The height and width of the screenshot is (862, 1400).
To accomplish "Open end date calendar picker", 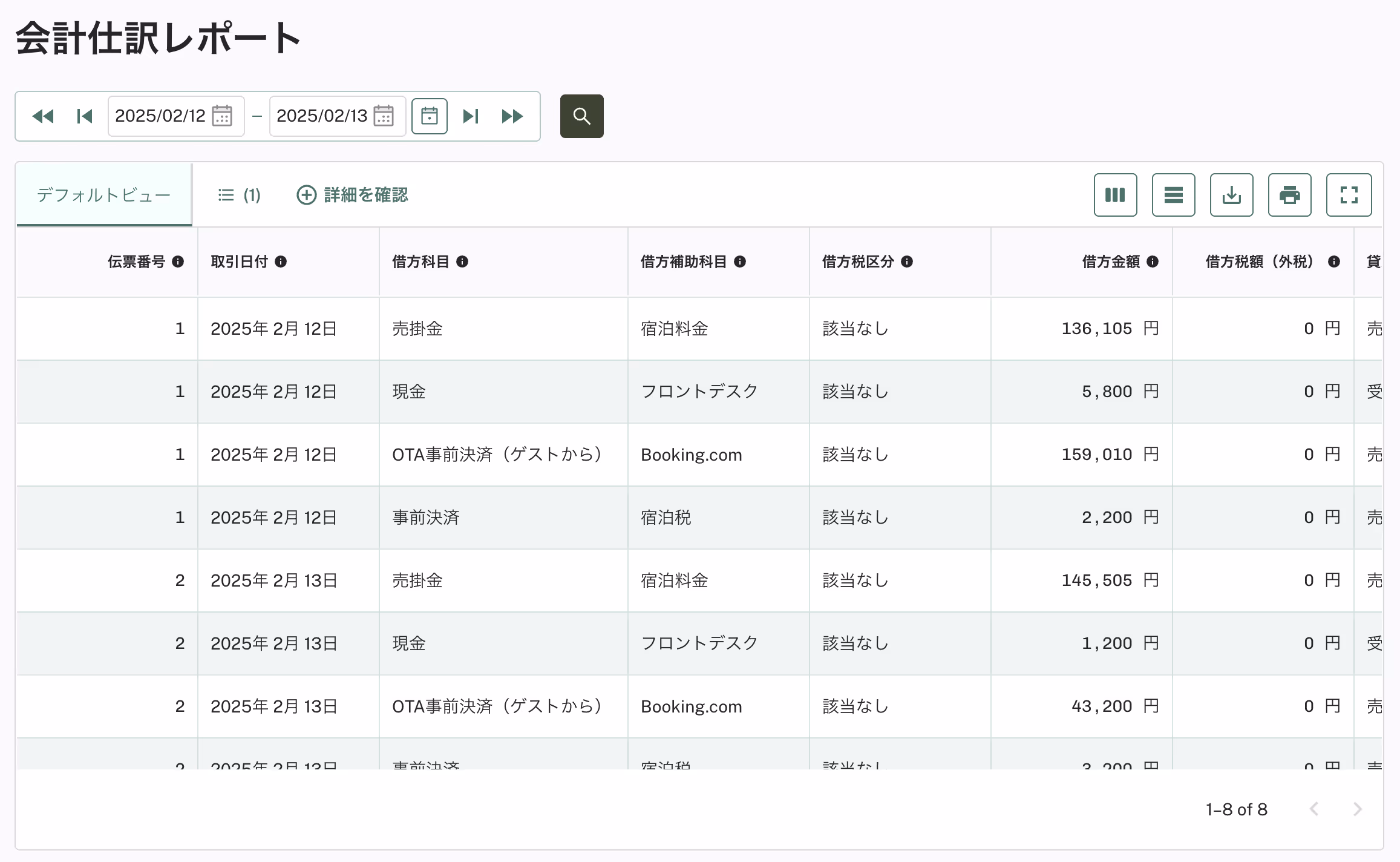I will [x=384, y=116].
